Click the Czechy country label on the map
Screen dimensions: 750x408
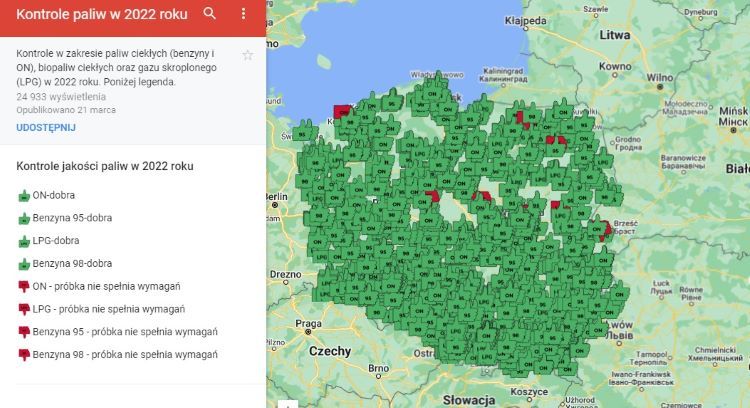[x=330, y=352]
